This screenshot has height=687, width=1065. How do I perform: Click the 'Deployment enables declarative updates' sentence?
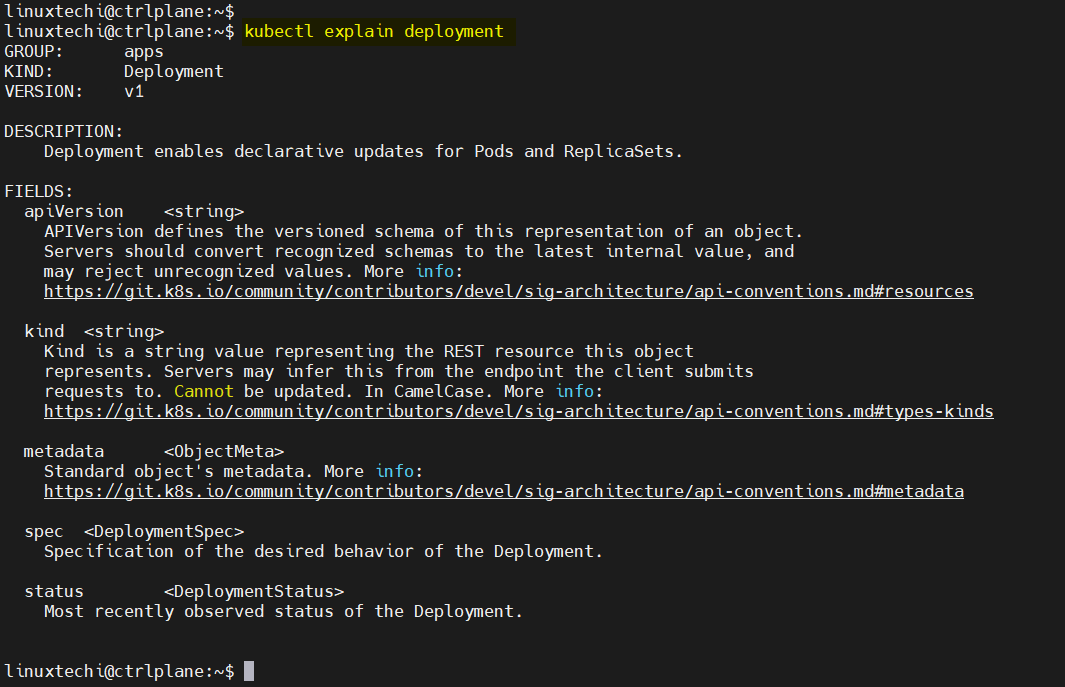pyautogui.click(x=363, y=152)
